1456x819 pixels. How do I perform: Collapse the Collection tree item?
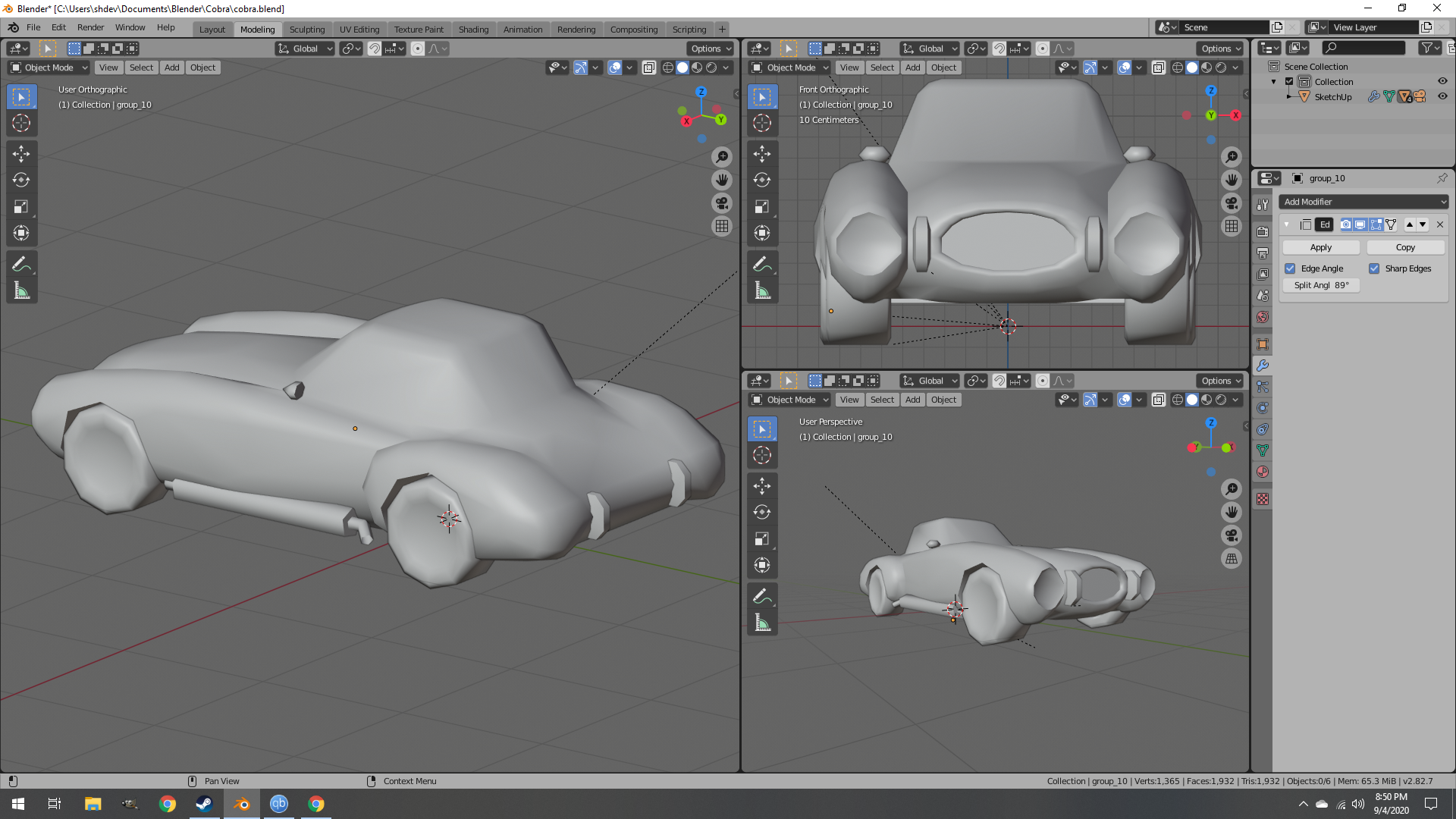tap(1274, 82)
